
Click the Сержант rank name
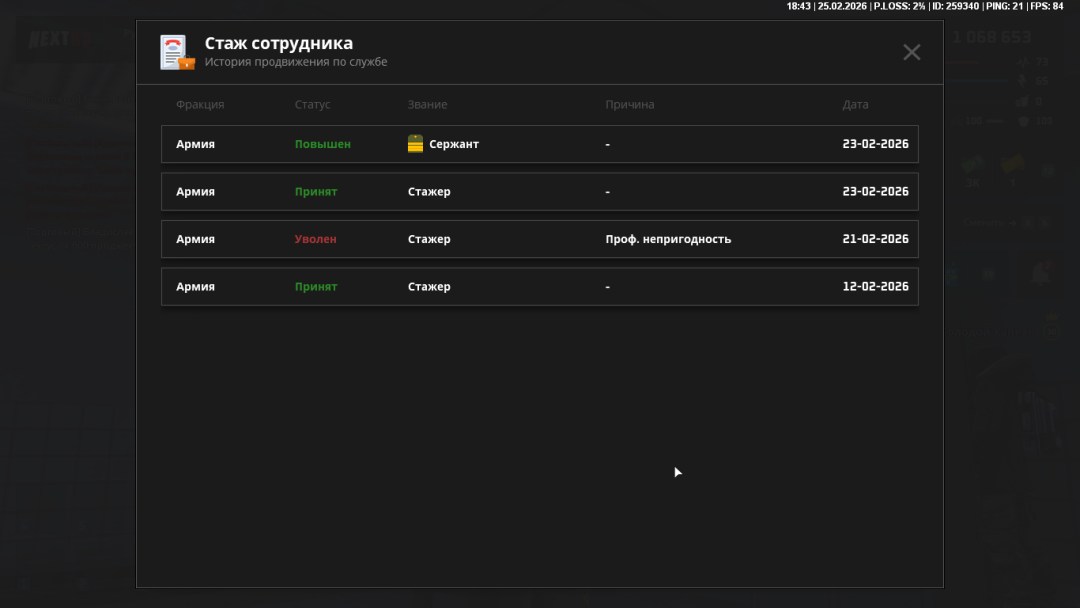[454, 144]
